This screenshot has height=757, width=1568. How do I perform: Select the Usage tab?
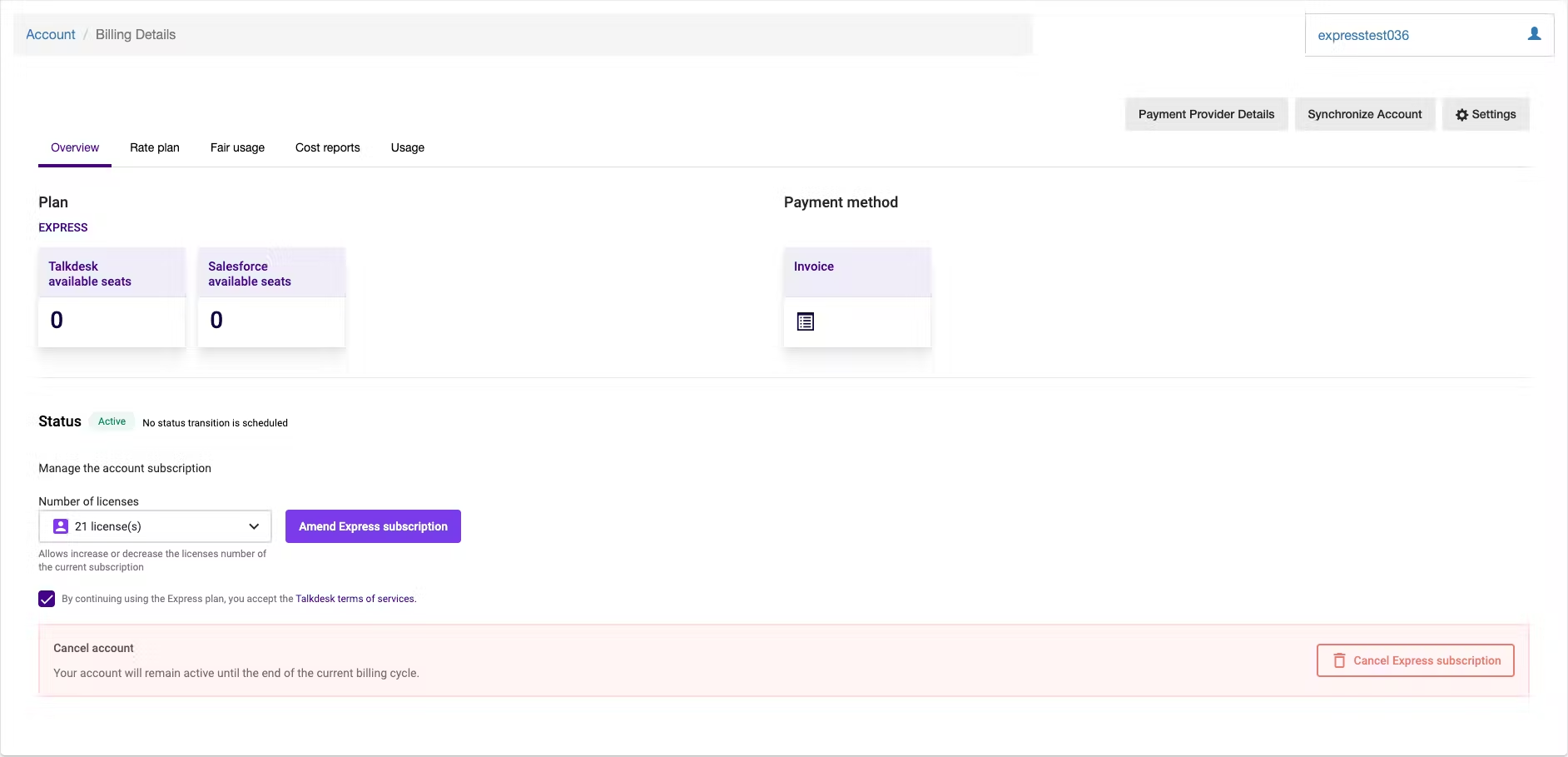tap(408, 148)
